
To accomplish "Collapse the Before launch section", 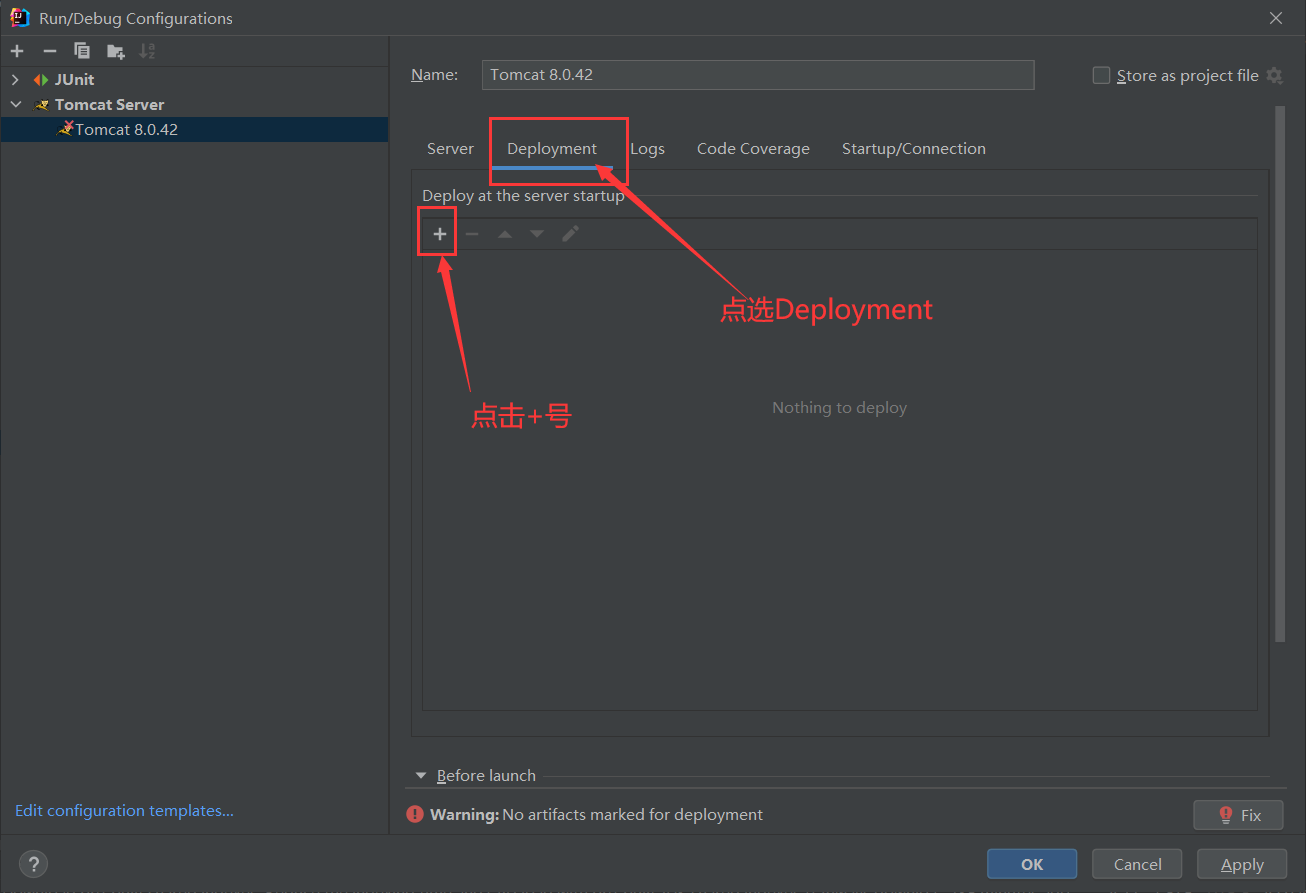I will pyautogui.click(x=422, y=776).
